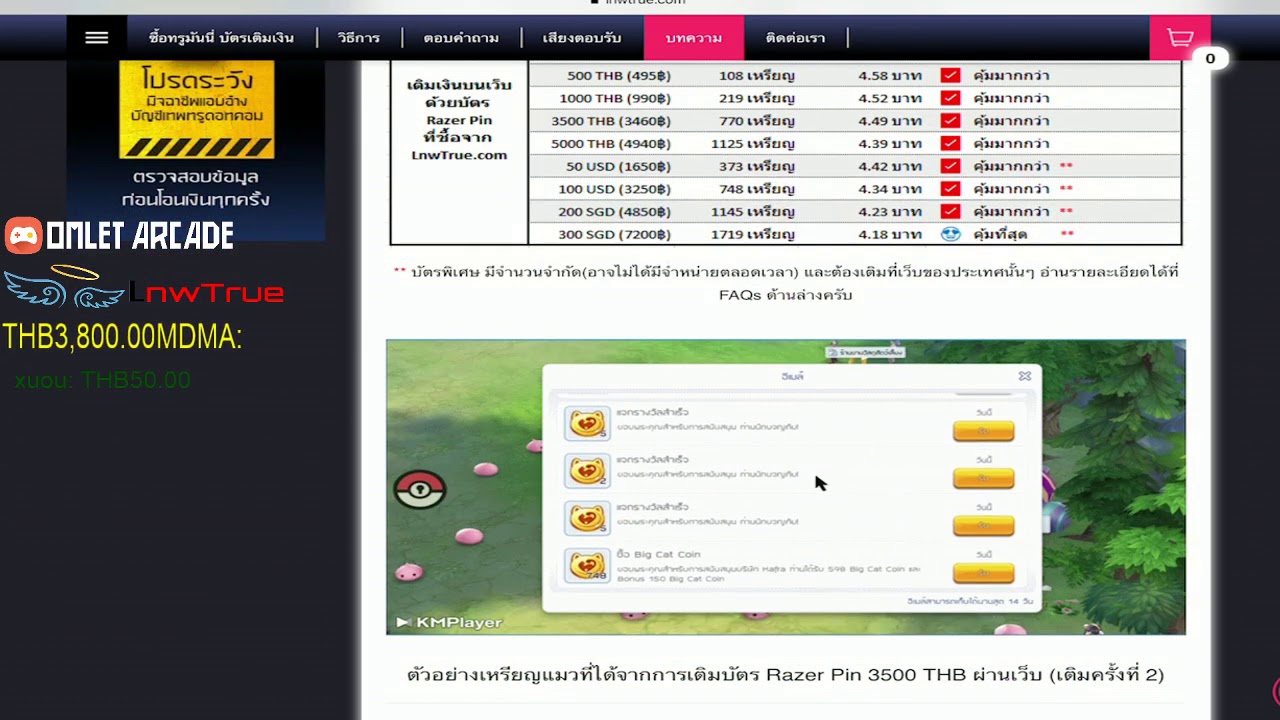
Task: Click the 5000 THB (4940฿) cell
Action: [610, 144]
